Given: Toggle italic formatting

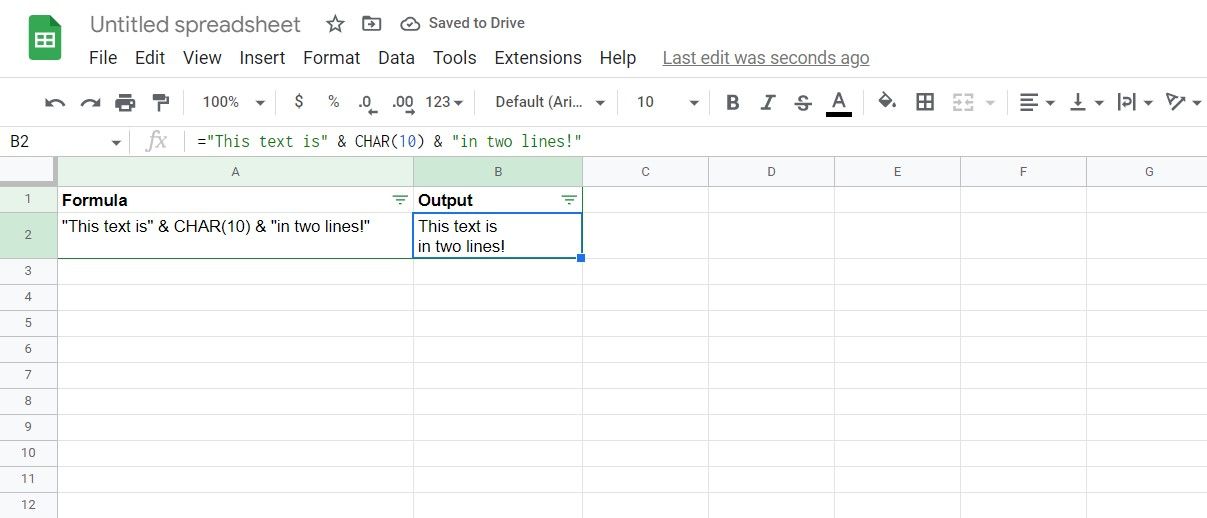Looking at the screenshot, I should [x=768, y=102].
